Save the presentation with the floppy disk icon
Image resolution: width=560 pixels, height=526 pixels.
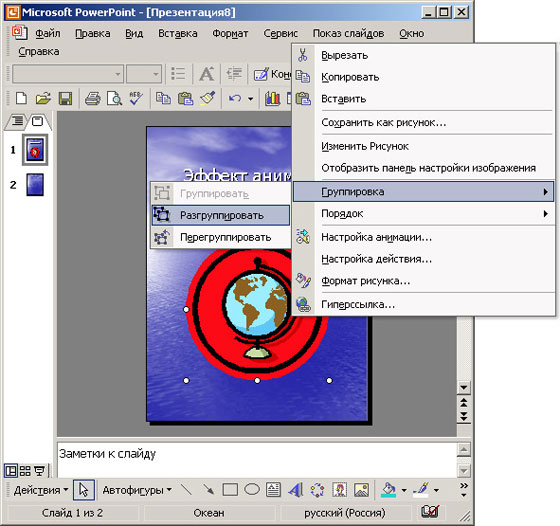tap(65, 98)
